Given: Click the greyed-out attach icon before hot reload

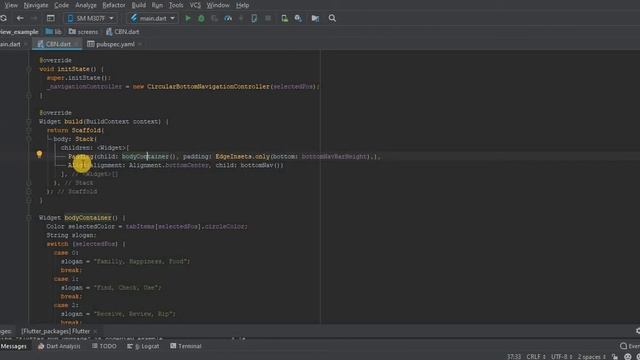Looking at the screenshot, I should [x=241, y=18].
